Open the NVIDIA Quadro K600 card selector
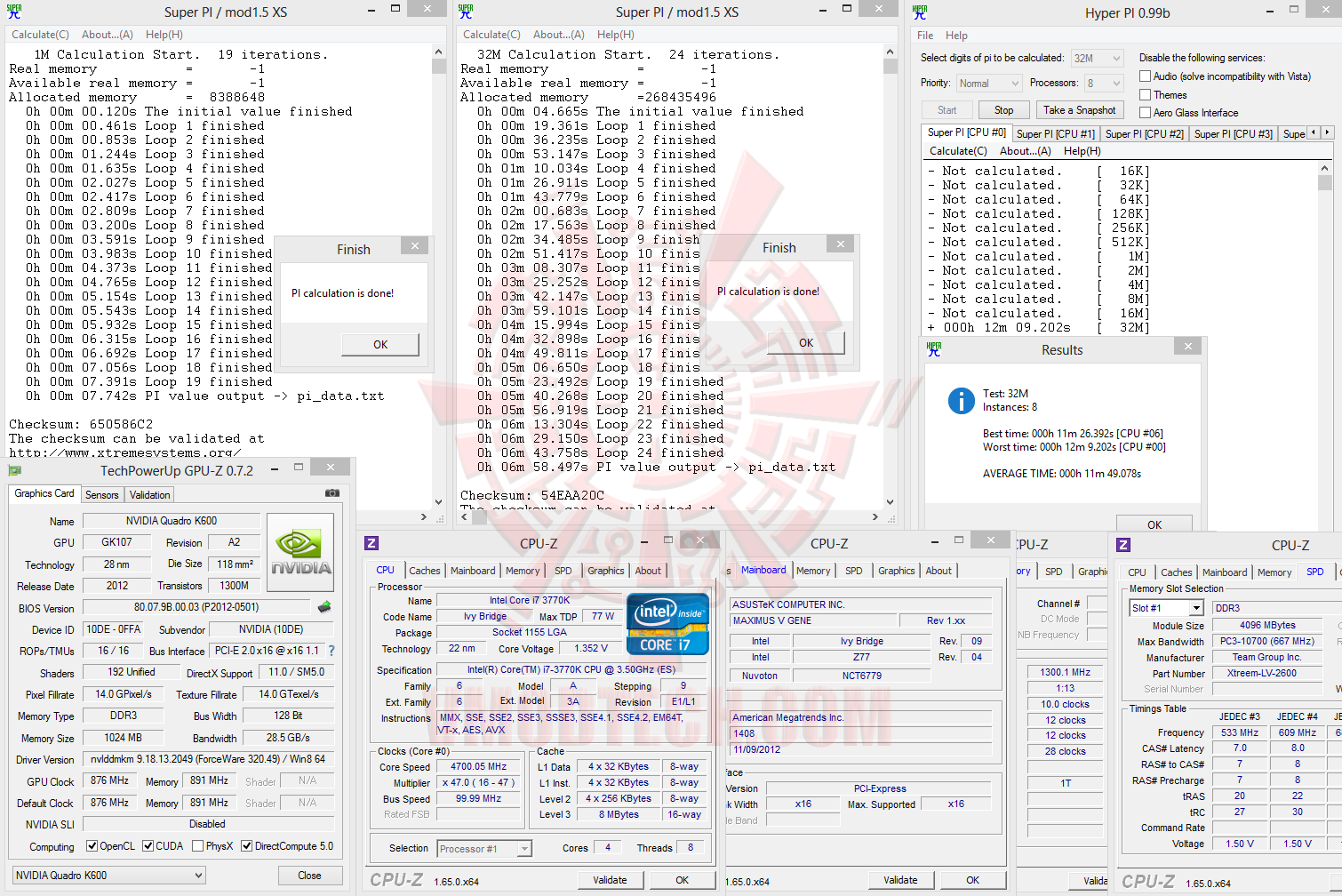The image size is (1342, 896). click(x=108, y=875)
